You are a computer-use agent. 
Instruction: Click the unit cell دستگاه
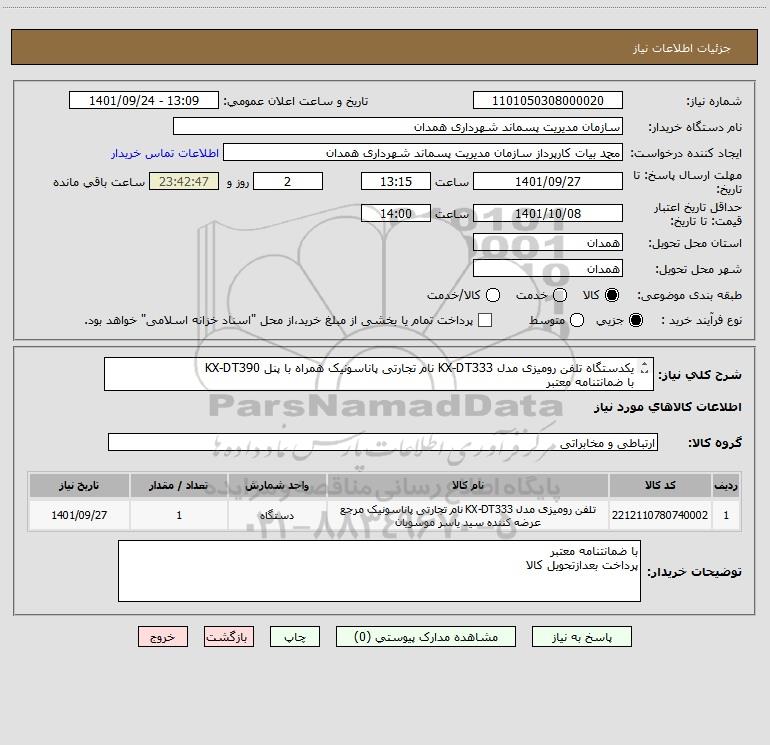(x=277, y=515)
